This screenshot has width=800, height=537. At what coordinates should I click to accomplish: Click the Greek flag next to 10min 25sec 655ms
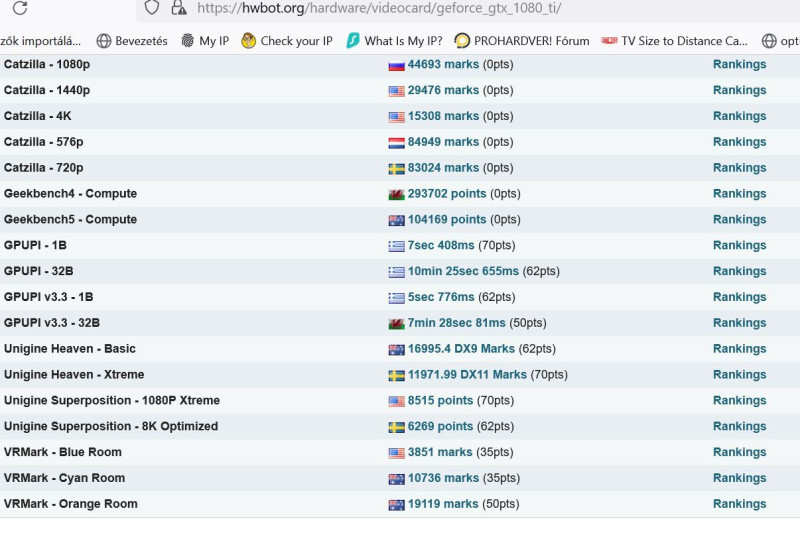(396, 272)
